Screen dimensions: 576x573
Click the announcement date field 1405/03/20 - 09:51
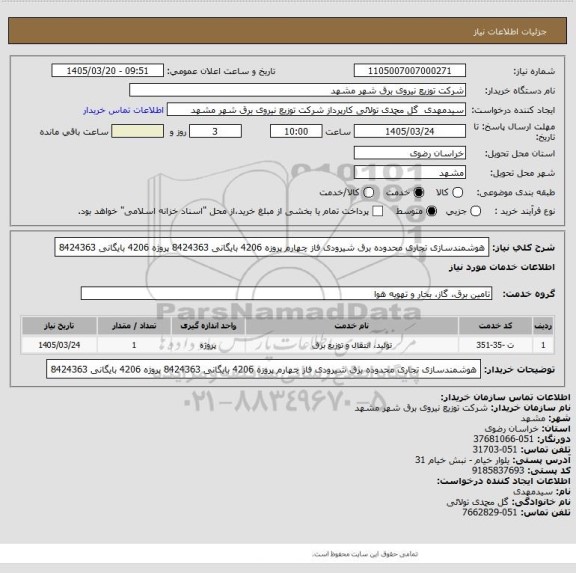tap(108, 71)
